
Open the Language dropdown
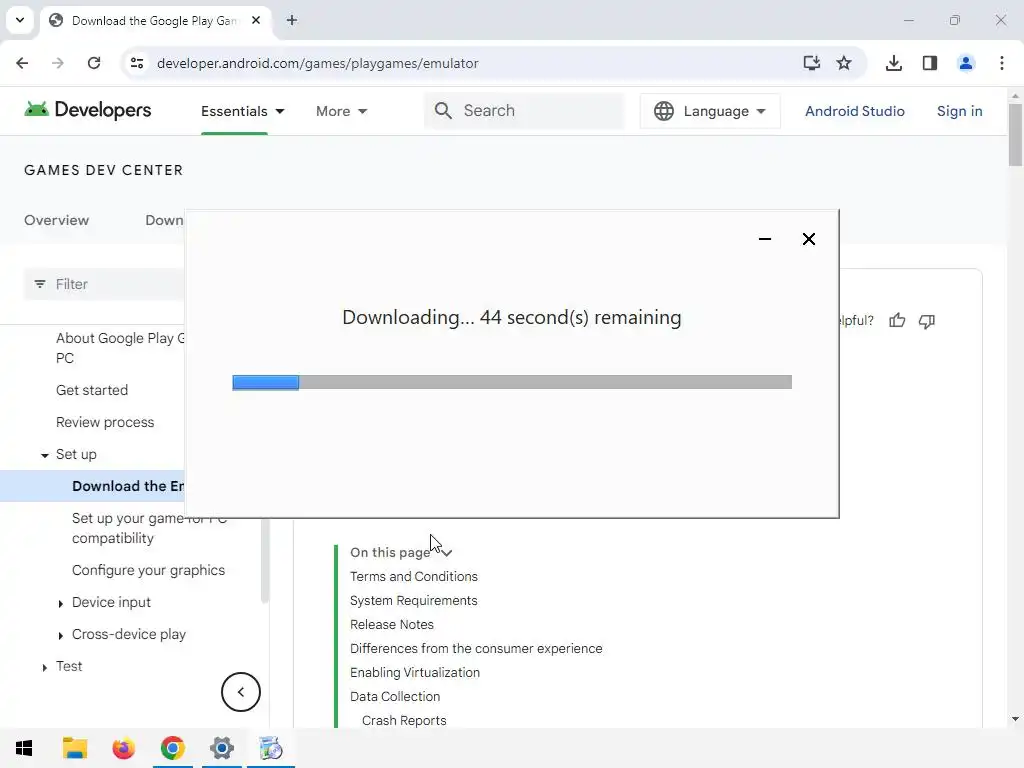710,111
